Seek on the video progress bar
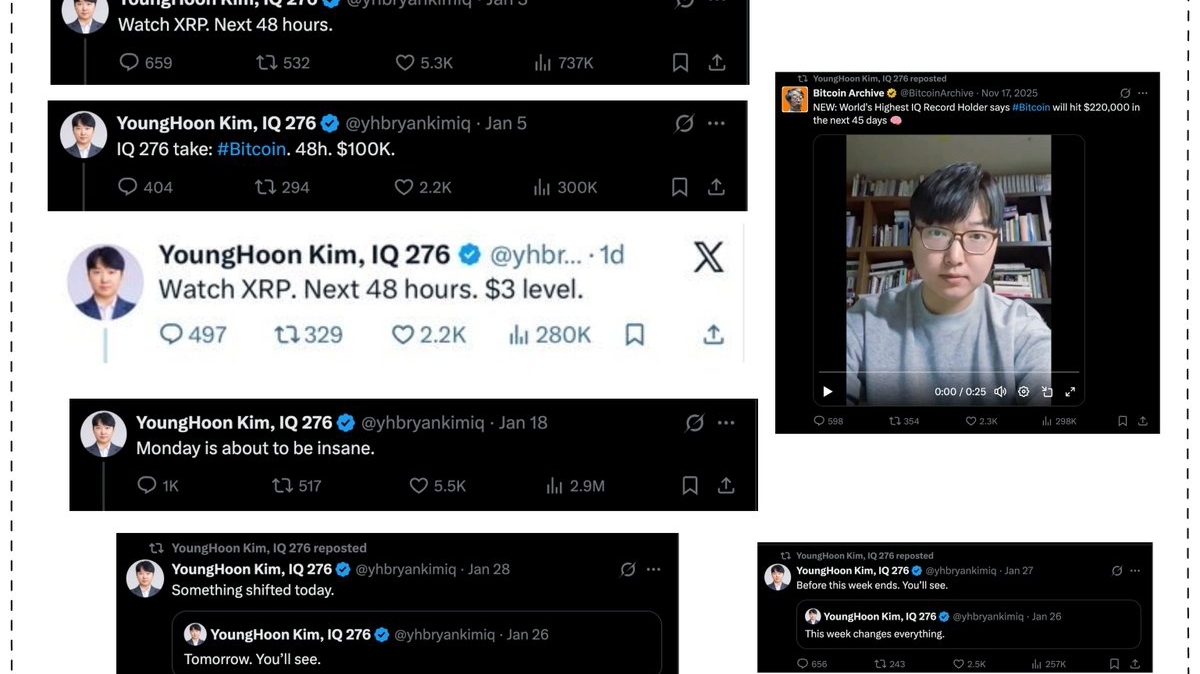The image size is (1200, 674). 949,373
